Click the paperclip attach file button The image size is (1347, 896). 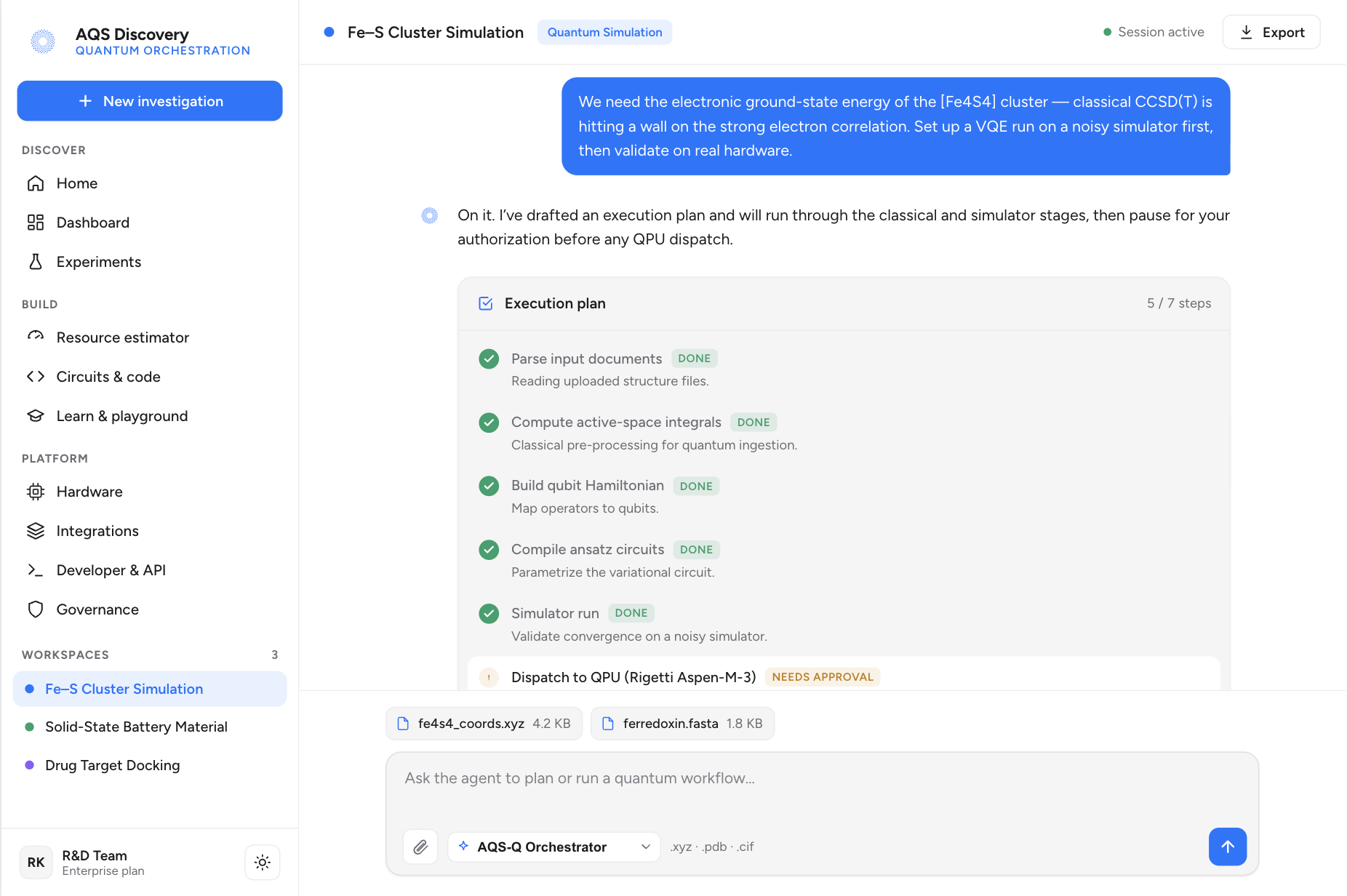pyautogui.click(x=420, y=847)
